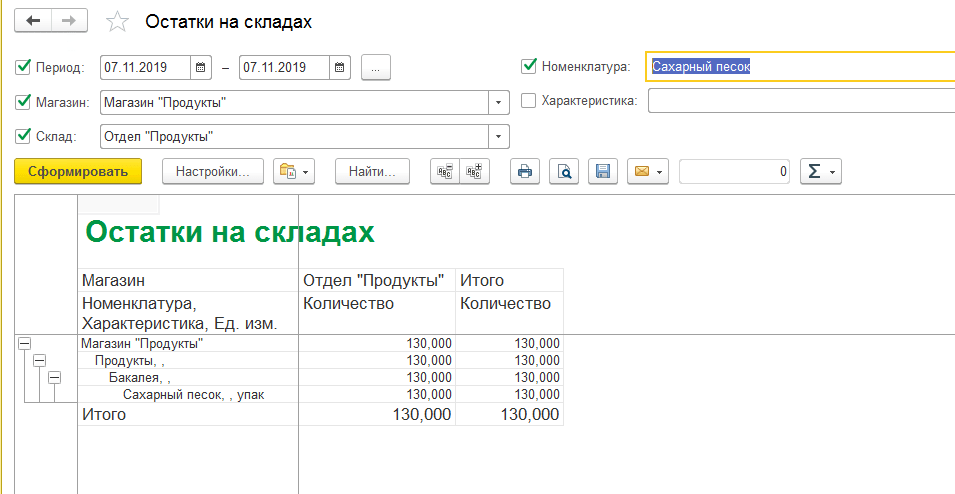Add report to favorites with star
Viewport: 955px width, 494px height.
click(117, 21)
